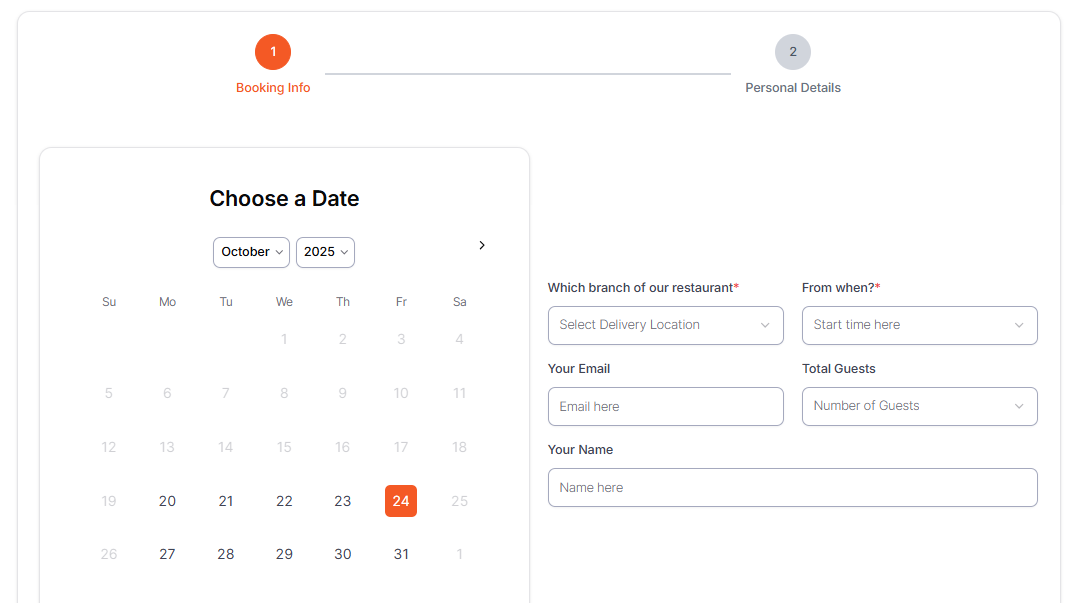Pick date 29 in the calendar

coord(284,554)
